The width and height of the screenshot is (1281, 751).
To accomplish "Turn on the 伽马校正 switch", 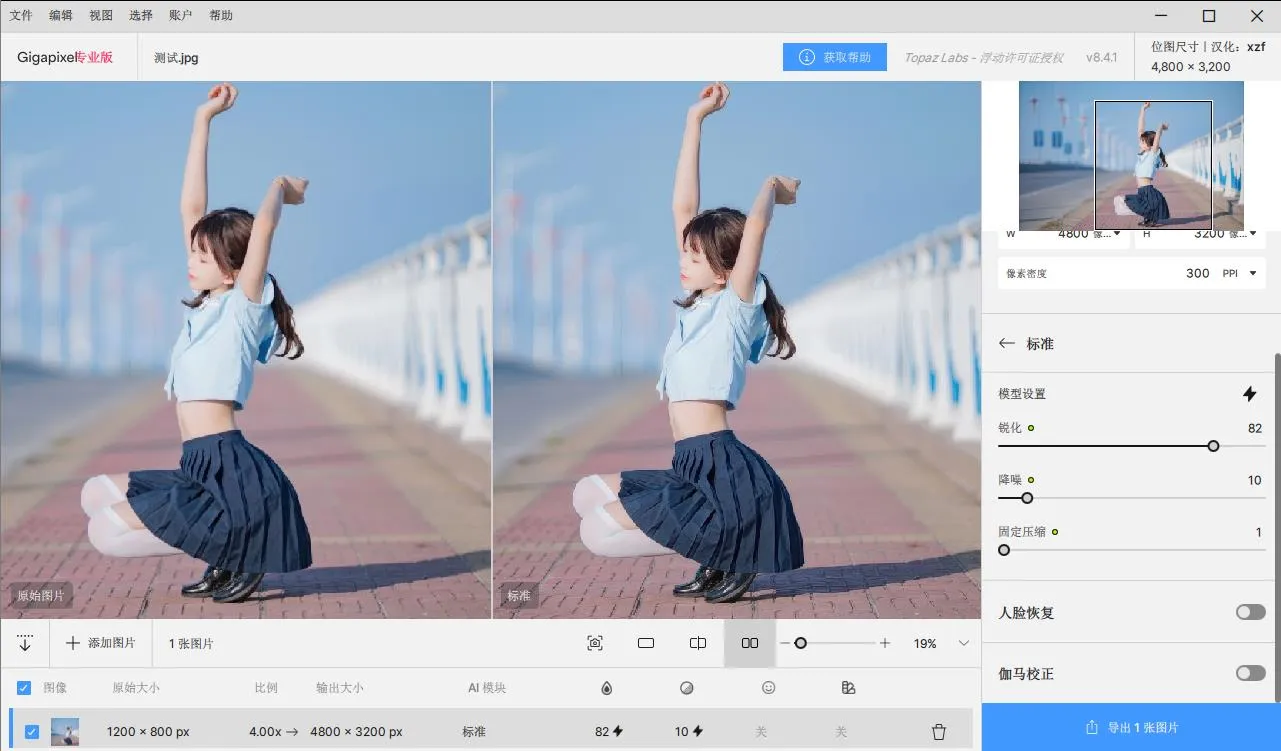I will 1250,673.
